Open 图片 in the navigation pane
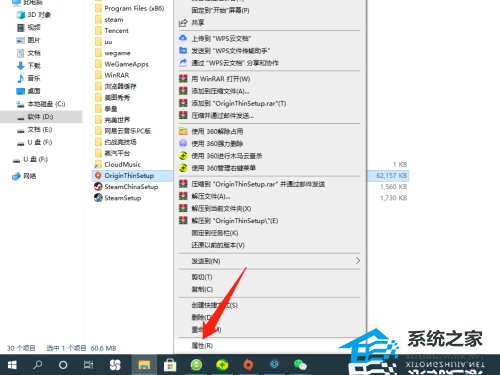 (x=29, y=40)
